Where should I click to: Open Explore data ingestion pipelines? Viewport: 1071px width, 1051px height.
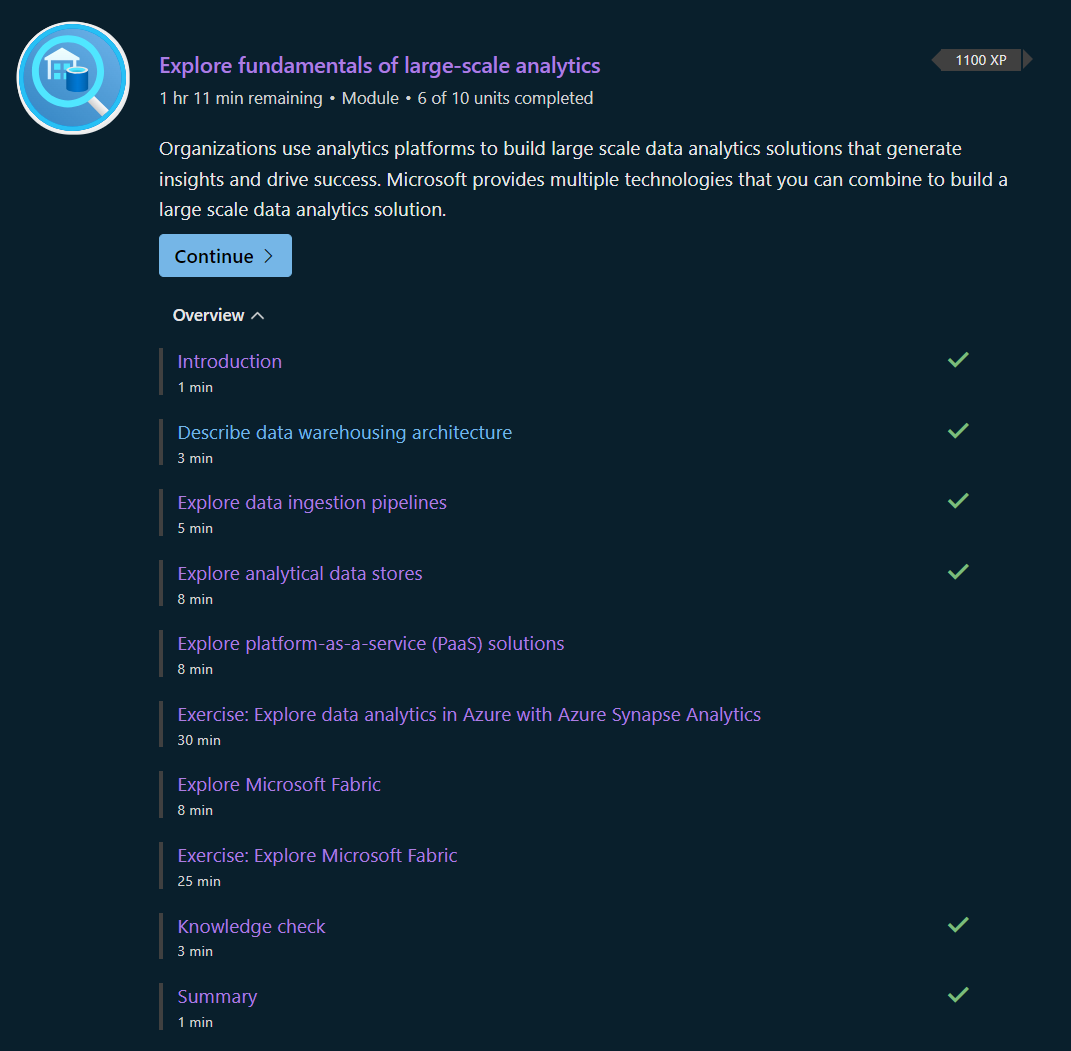(311, 502)
